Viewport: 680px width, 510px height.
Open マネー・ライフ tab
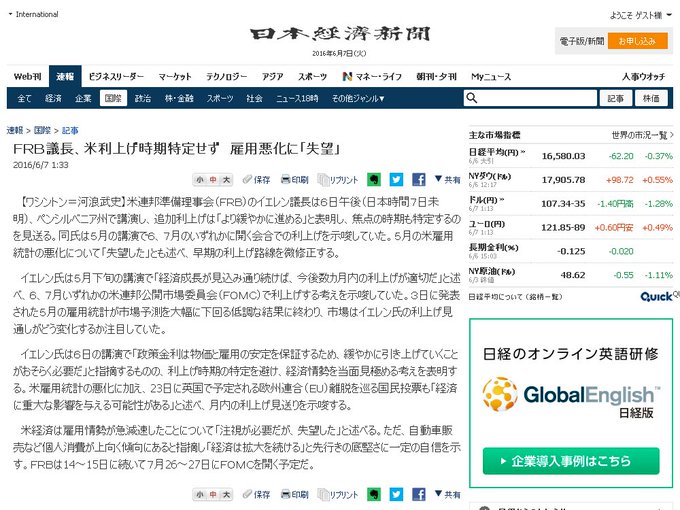(372, 77)
